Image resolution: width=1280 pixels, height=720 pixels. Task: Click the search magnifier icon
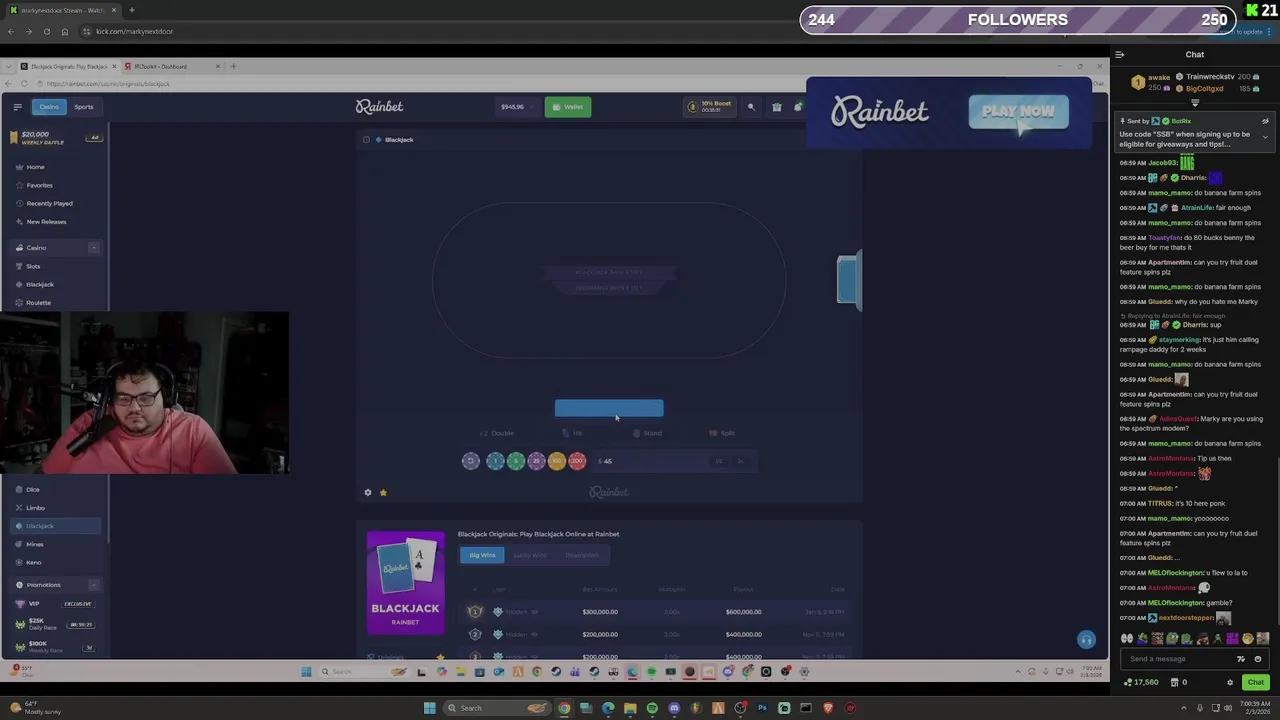click(x=751, y=107)
